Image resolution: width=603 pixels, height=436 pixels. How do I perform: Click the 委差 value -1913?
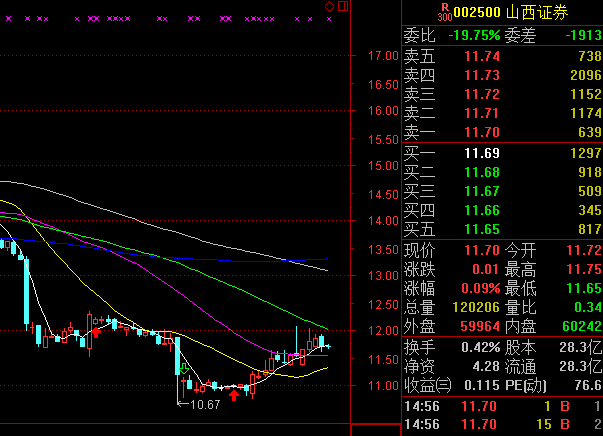583,35
